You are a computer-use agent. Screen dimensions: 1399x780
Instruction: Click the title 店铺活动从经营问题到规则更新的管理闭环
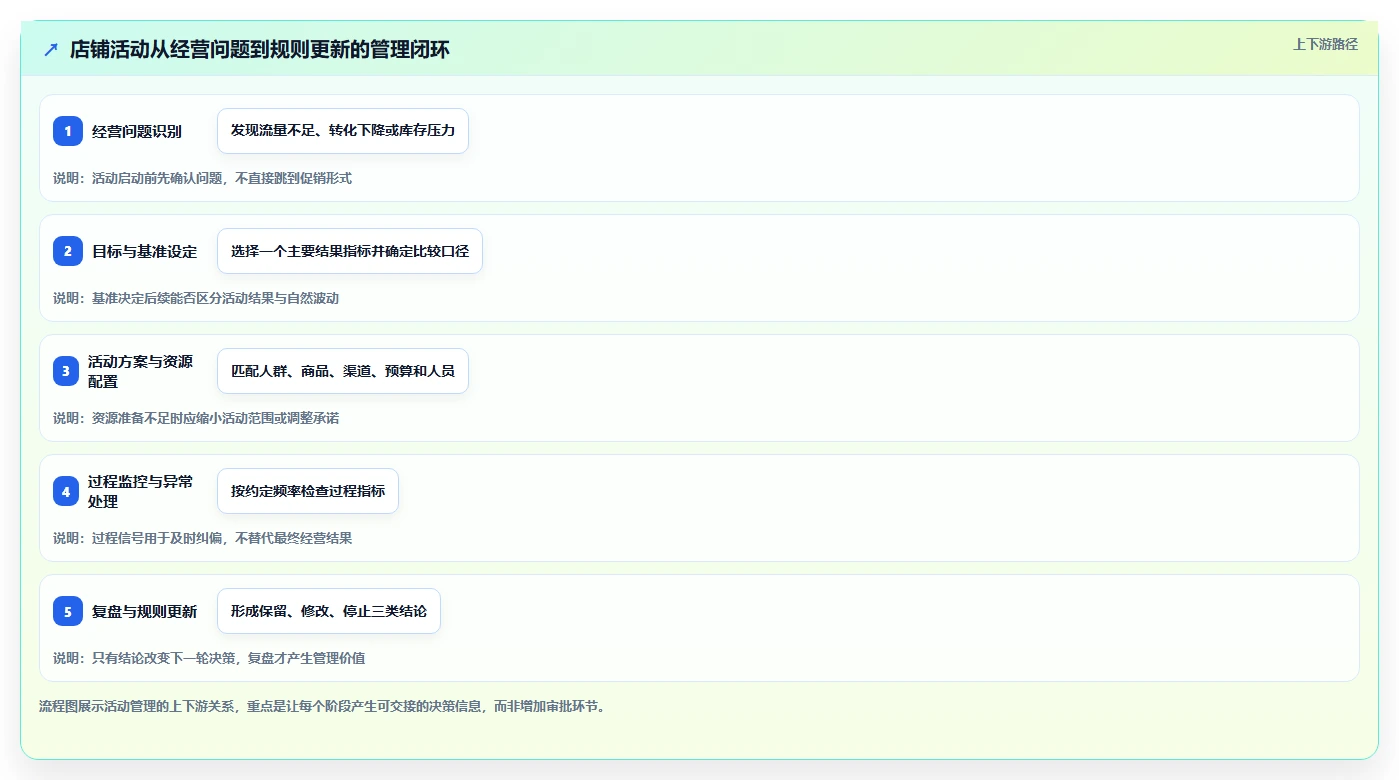(x=260, y=49)
